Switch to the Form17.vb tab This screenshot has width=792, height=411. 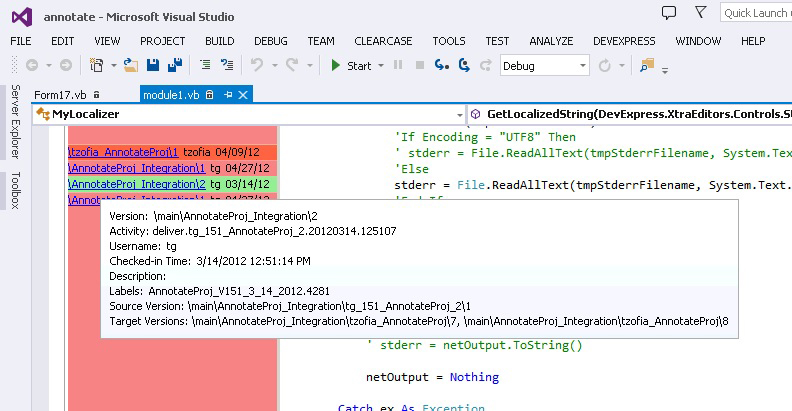[59, 94]
